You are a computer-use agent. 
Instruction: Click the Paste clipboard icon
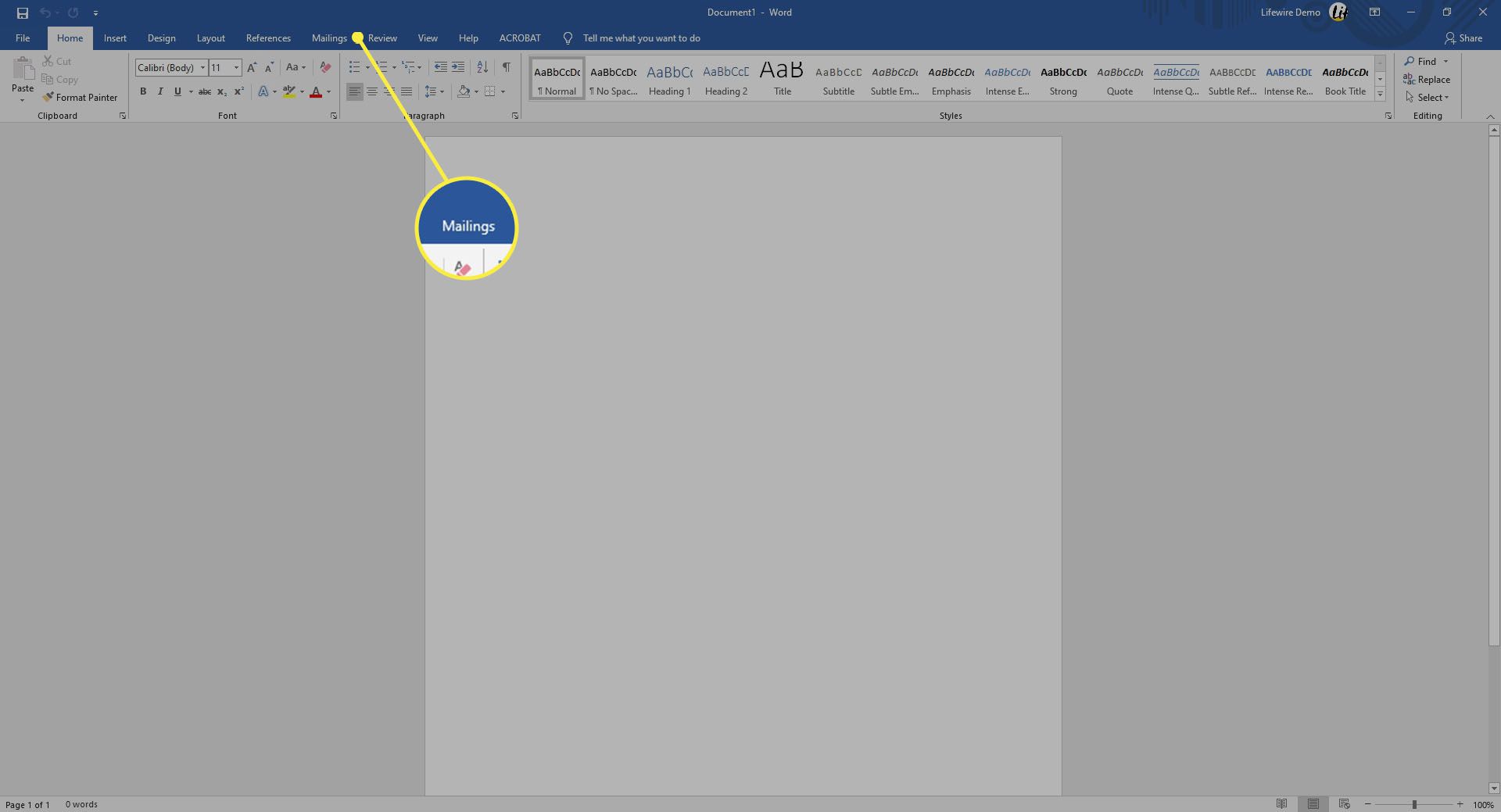coord(23,70)
